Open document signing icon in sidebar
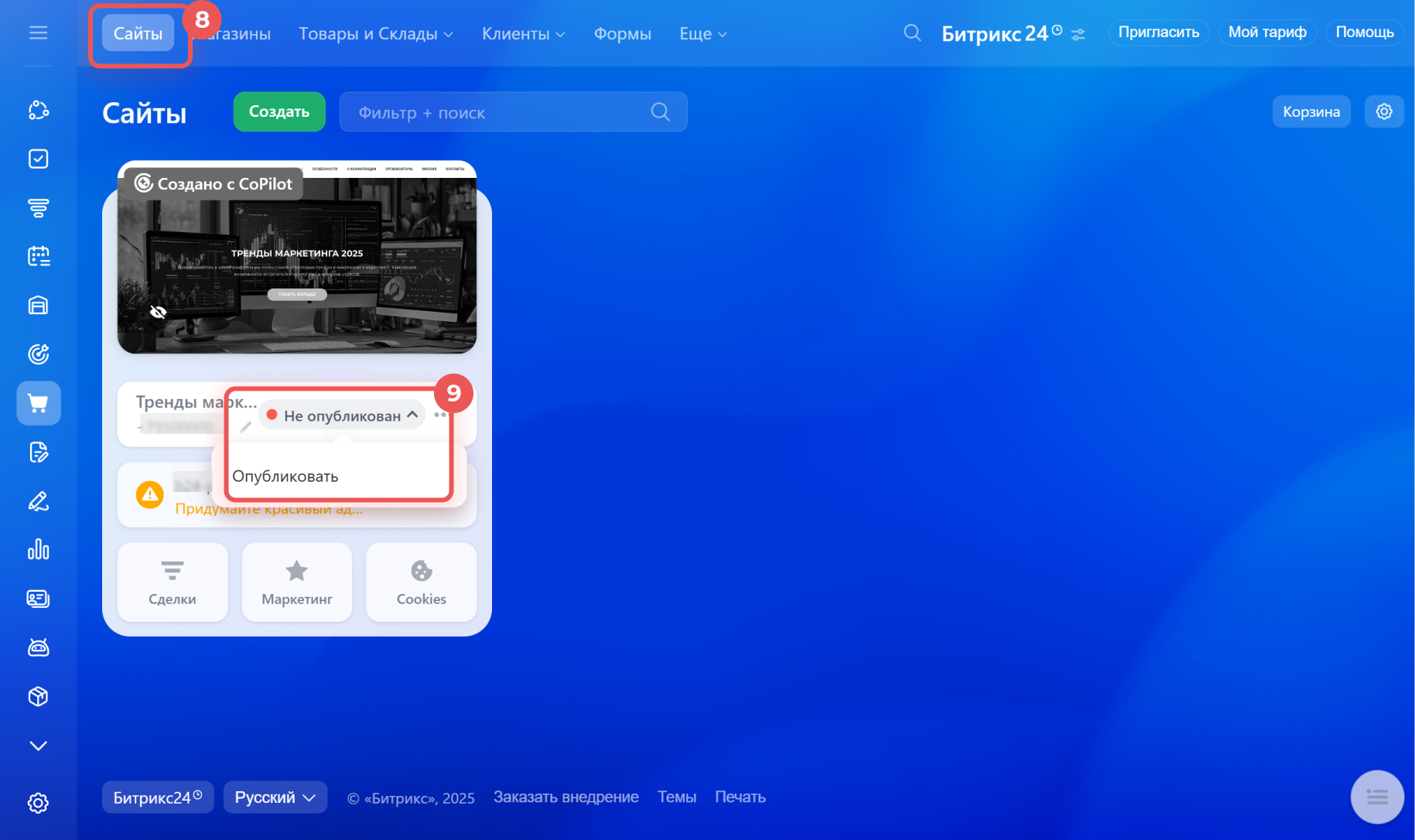The width and height of the screenshot is (1415, 840). [x=38, y=452]
